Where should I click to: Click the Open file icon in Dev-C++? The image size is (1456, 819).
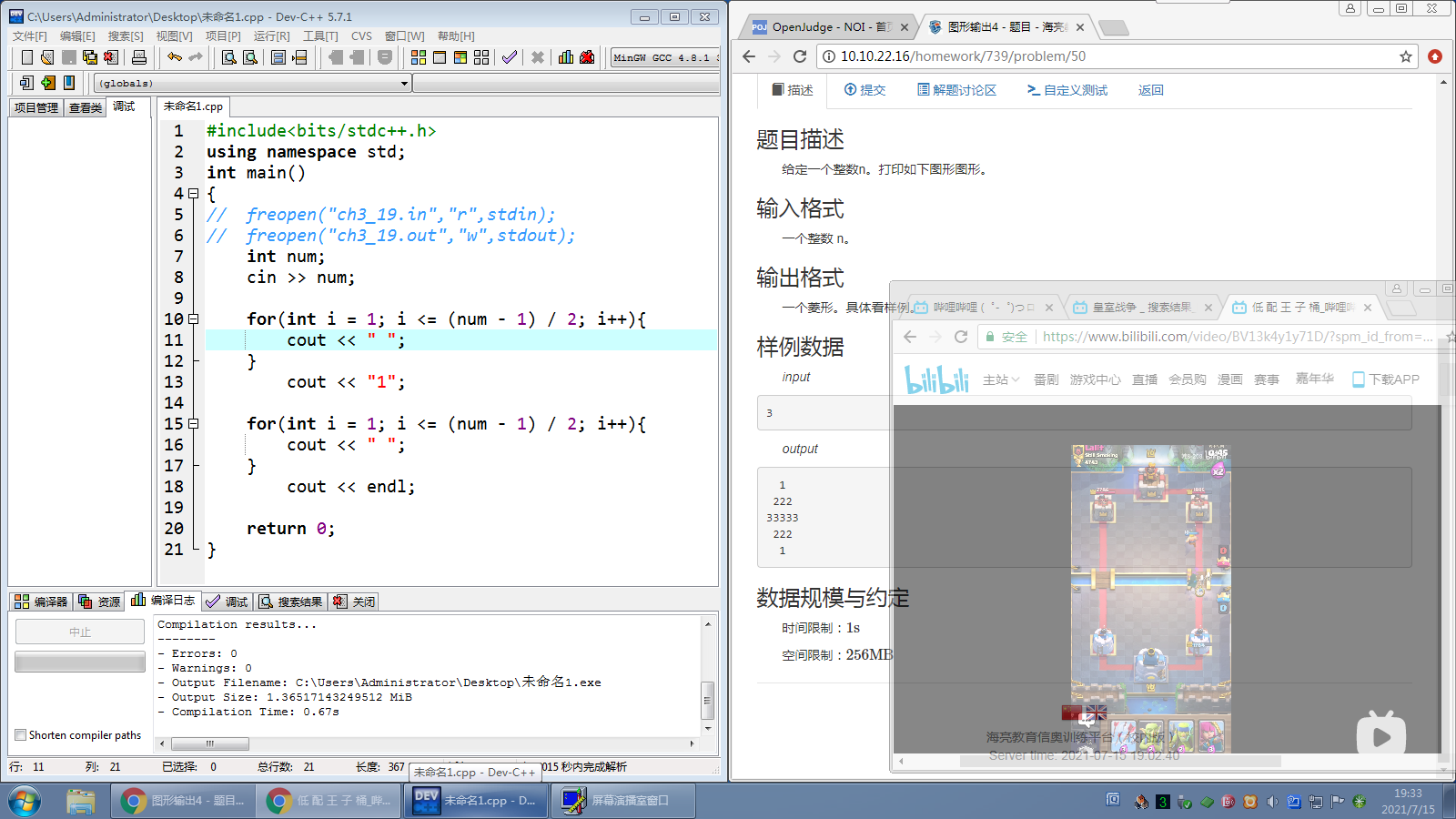click(x=47, y=57)
